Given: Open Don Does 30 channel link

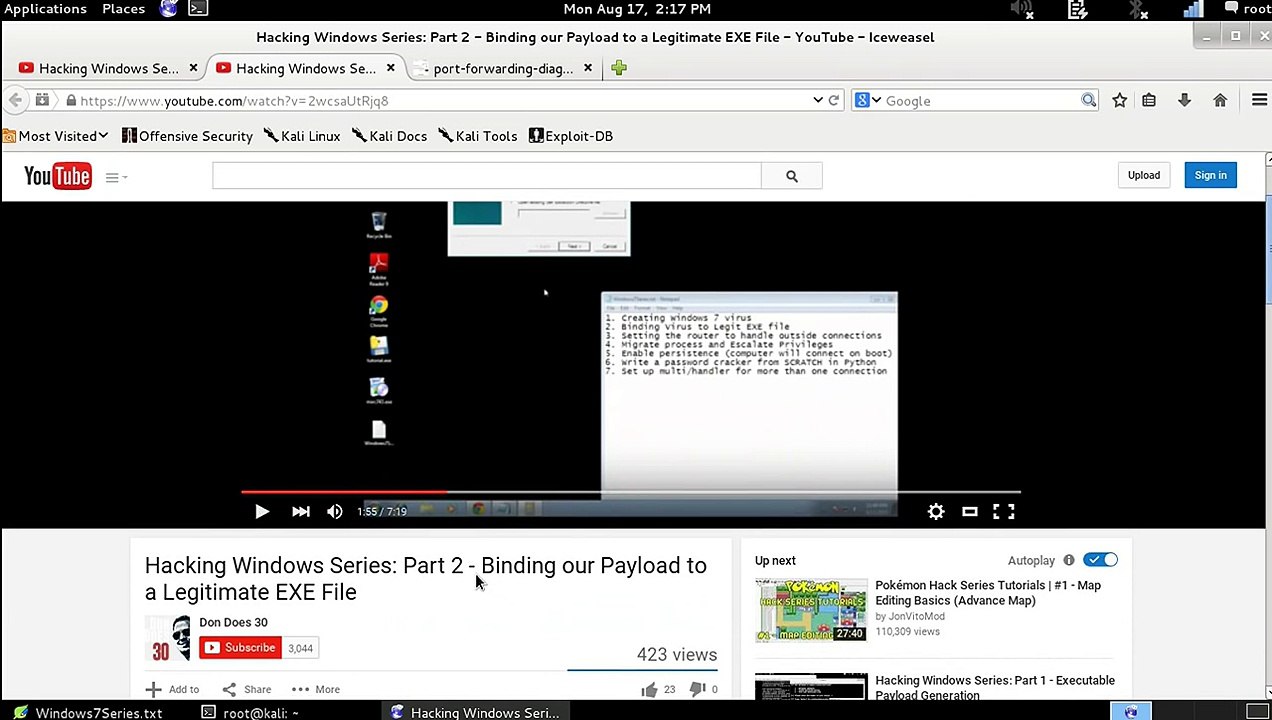Looking at the screenshot, I should [233, 622].
